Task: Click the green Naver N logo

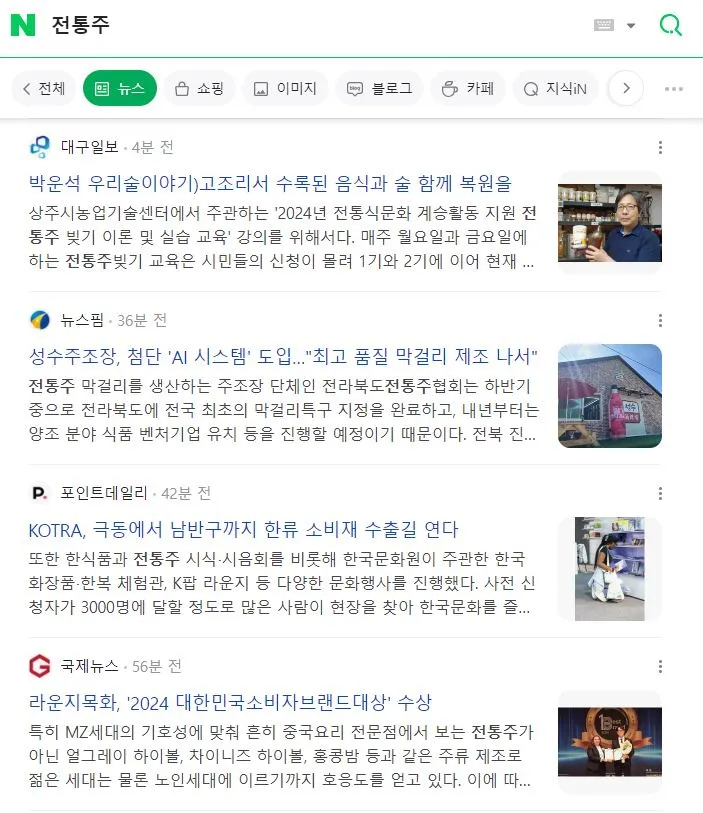Action: click(23, 25)
